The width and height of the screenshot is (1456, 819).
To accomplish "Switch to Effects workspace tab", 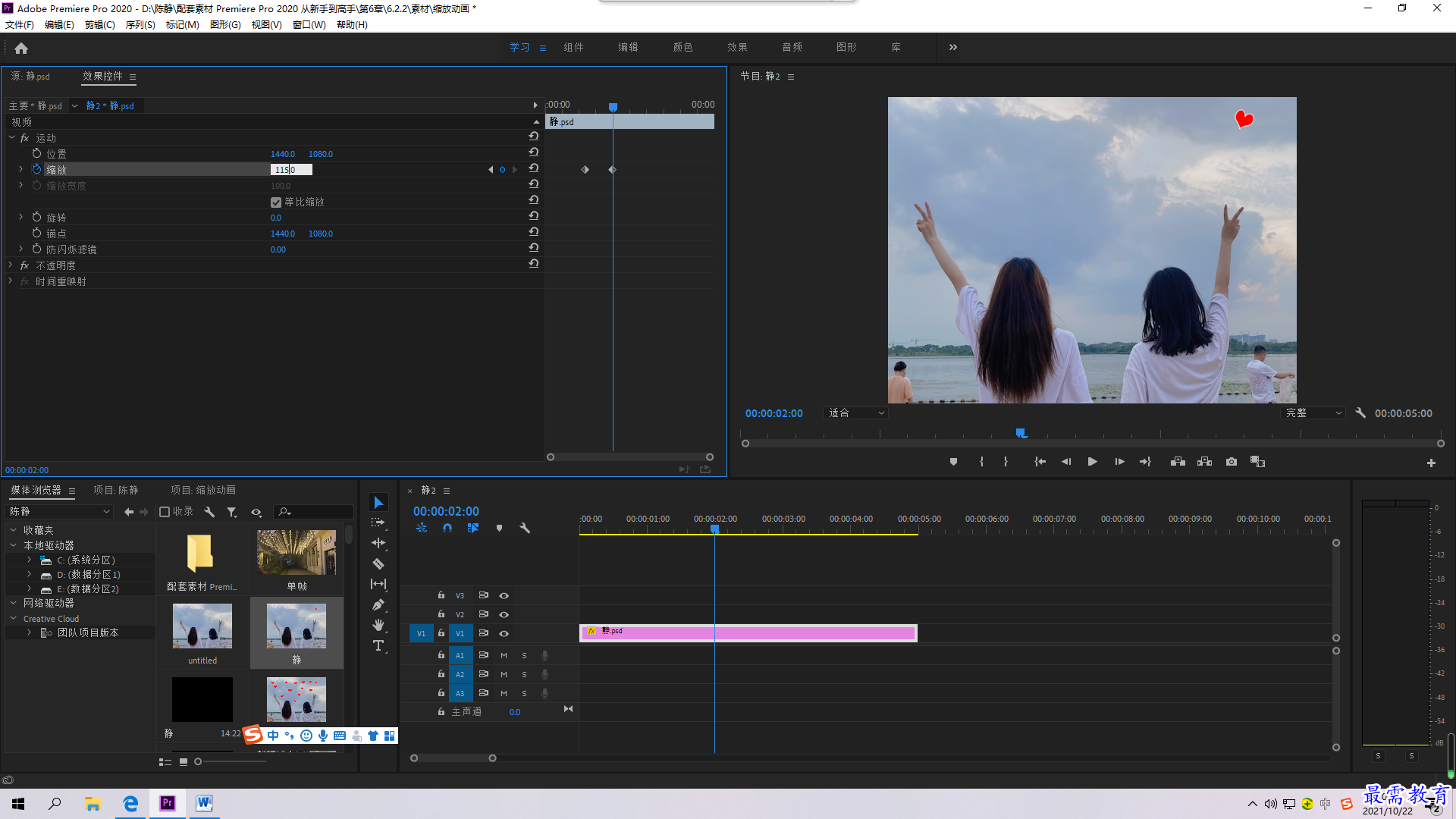I will click(x=737, y=47).
